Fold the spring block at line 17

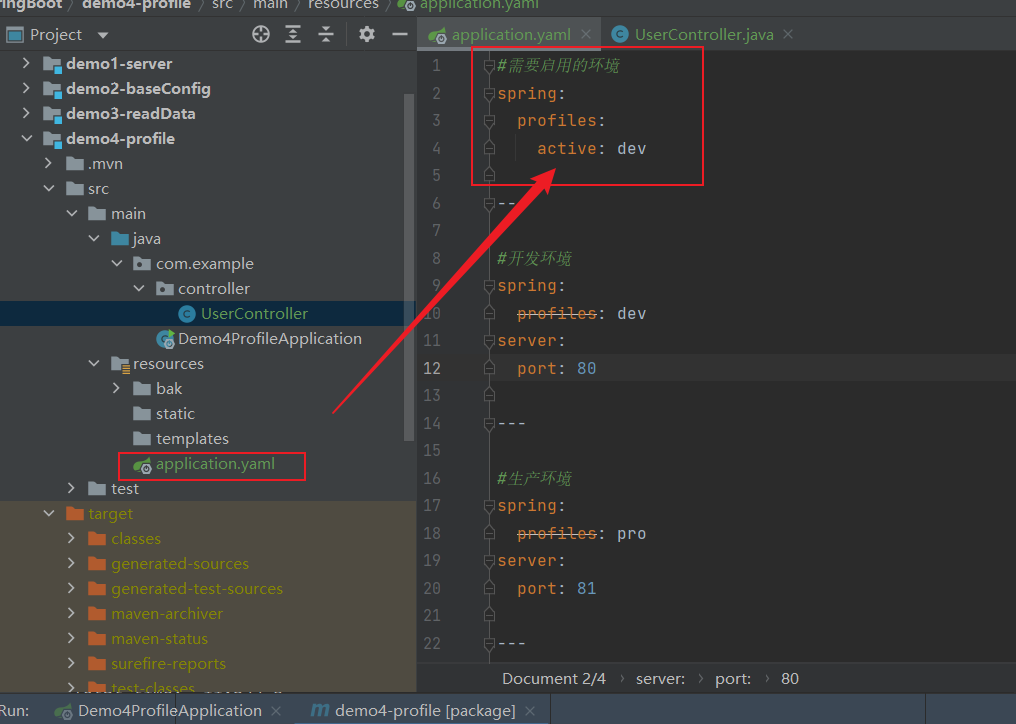click(x=489, y=506)
